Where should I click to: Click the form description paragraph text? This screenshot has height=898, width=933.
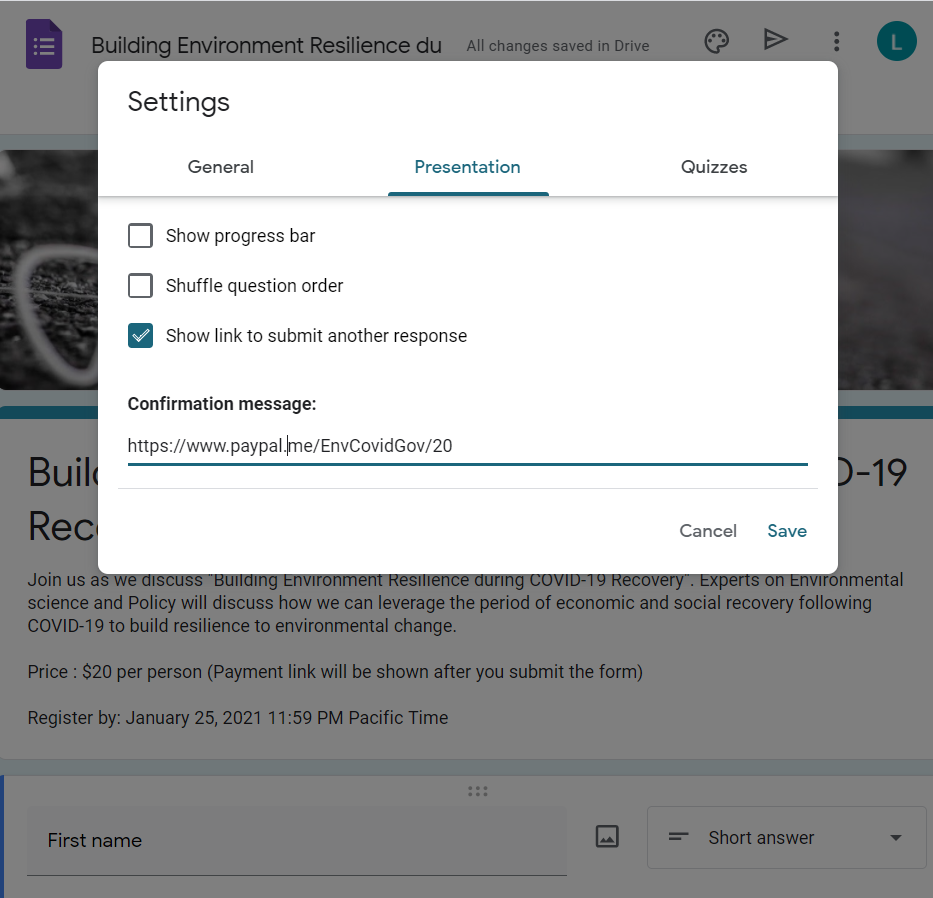pos(465,603)
